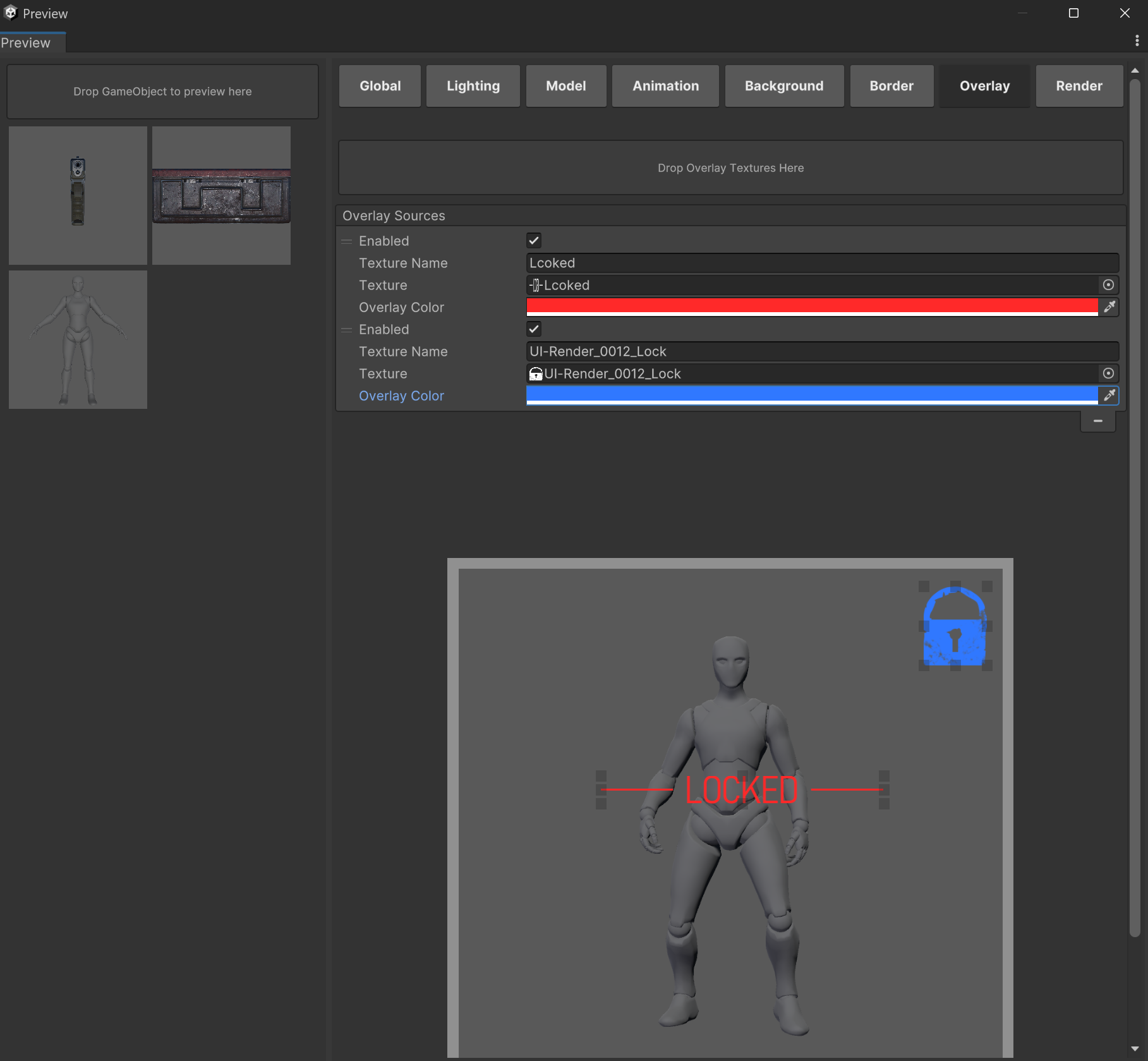Click scrollbar down arrow at bottom right
This screenshot has width=1148, height=1061.
tap(1135, 1050)
